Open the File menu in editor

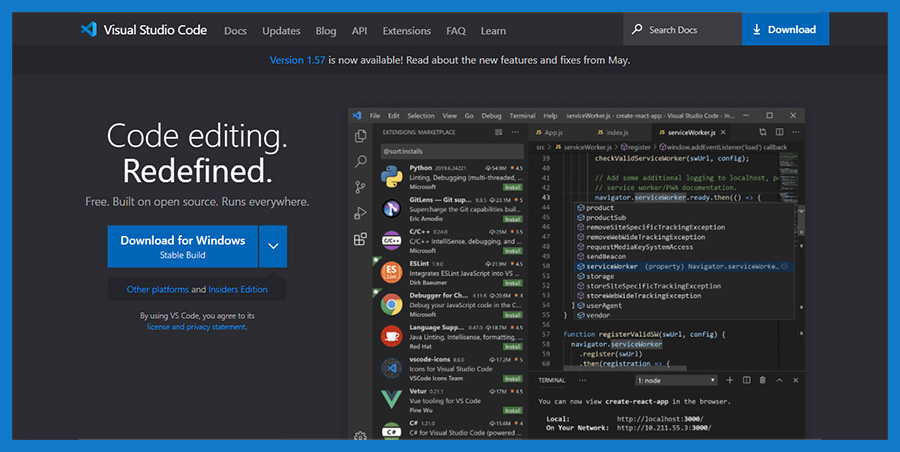pyautogui.click(x=375, y=115)
